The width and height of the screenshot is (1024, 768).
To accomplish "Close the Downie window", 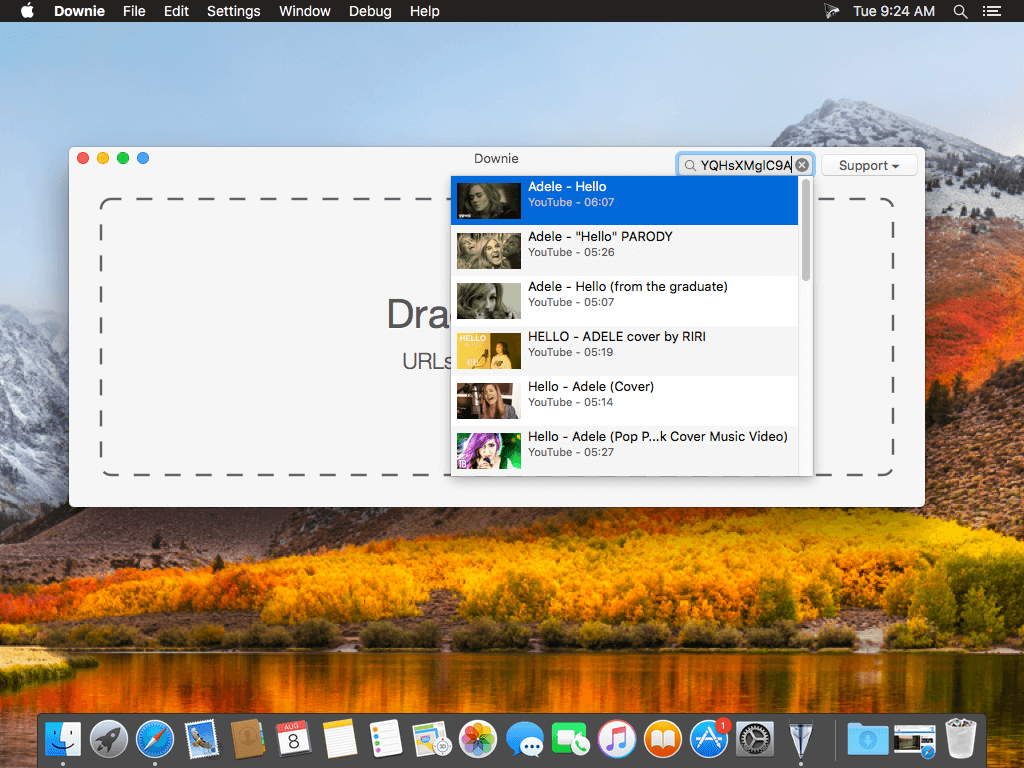I will coord(83,158).
